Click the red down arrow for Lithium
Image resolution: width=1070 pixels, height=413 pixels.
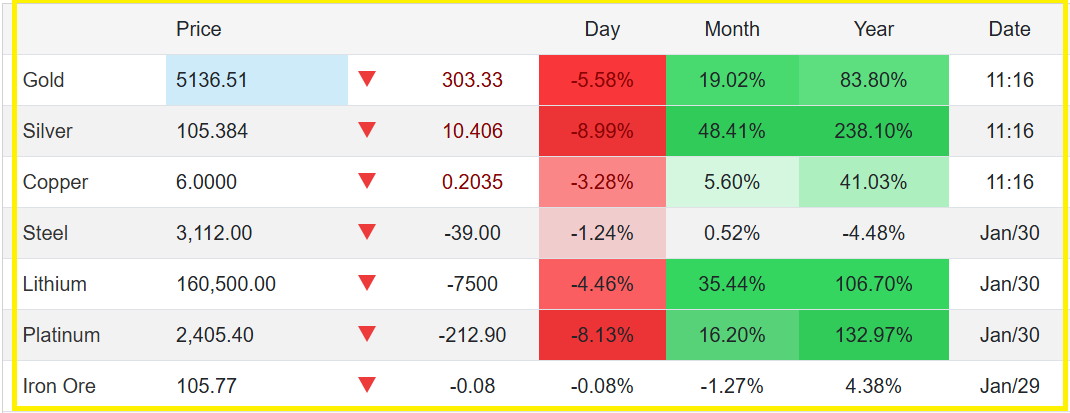click(x=367, y=283)
